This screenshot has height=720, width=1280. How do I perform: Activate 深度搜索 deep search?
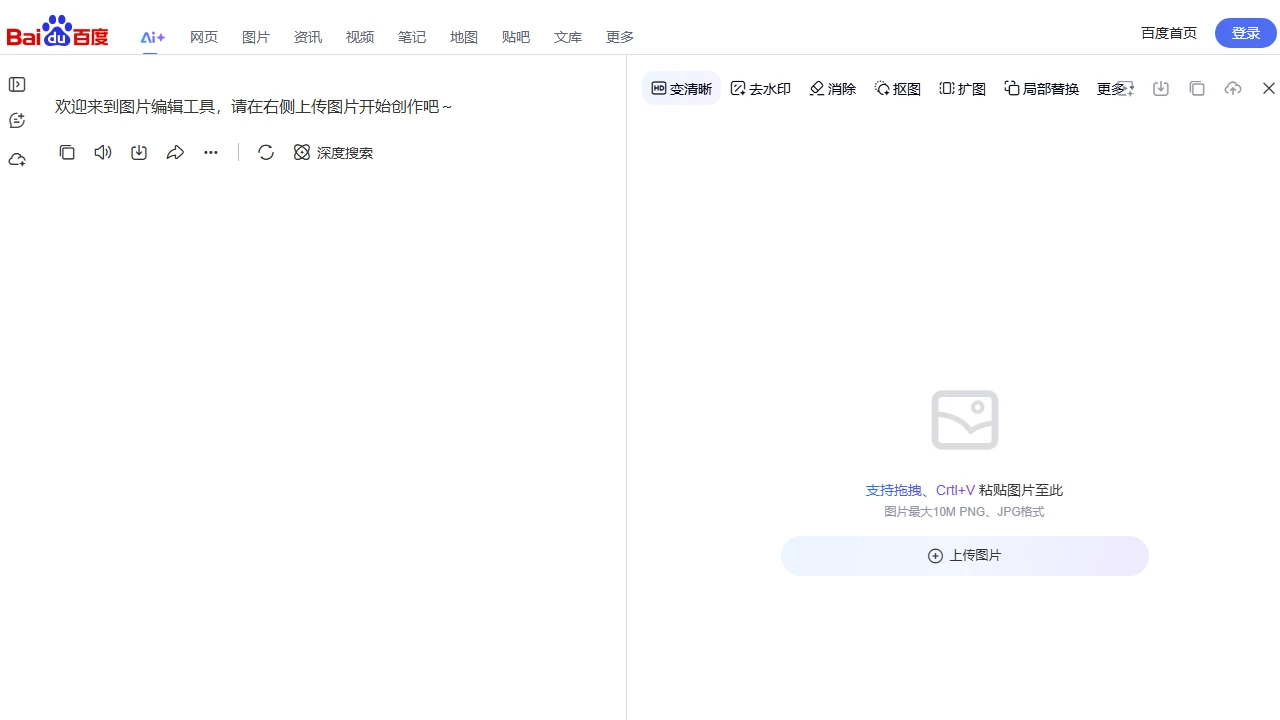[x=333, y=152]
